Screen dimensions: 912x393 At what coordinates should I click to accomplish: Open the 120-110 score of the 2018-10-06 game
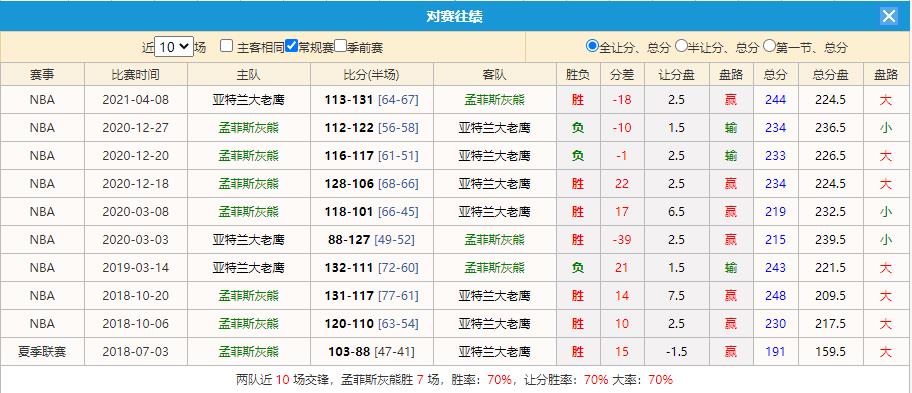pyautogui.click(x=349, y=324)
